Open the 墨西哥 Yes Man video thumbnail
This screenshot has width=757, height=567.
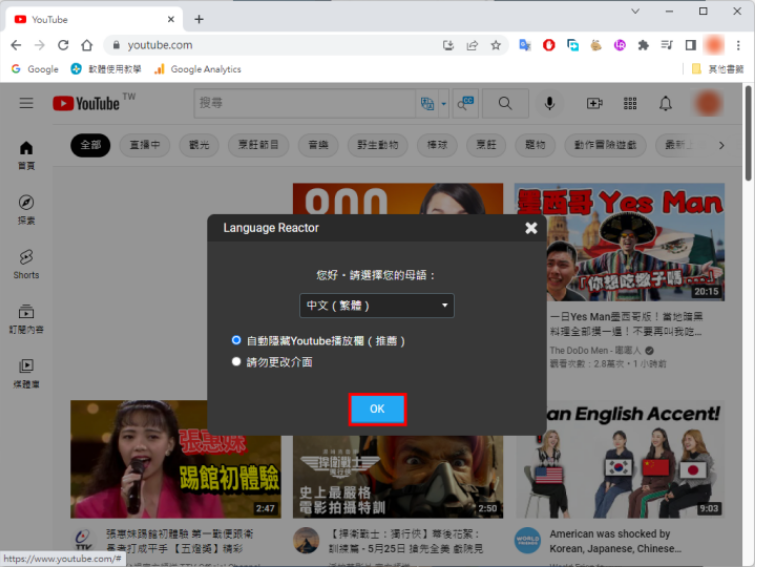click(619, 241)
